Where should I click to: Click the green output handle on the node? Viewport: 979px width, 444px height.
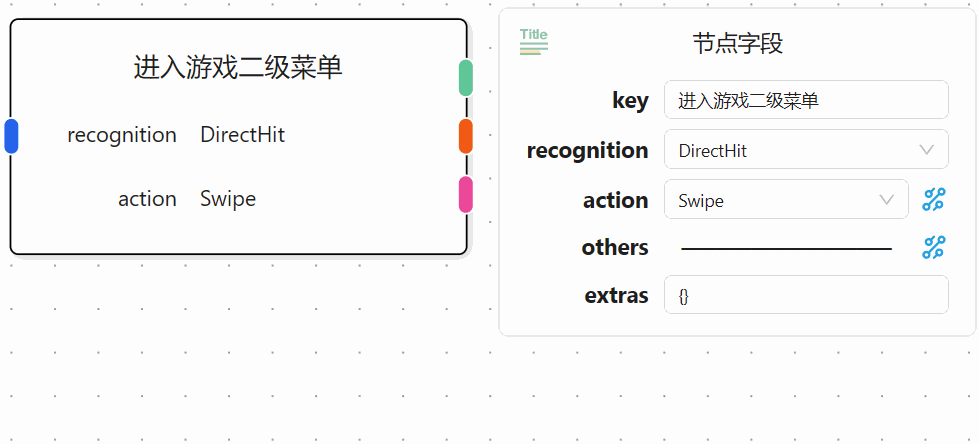[x=466, y=78]
